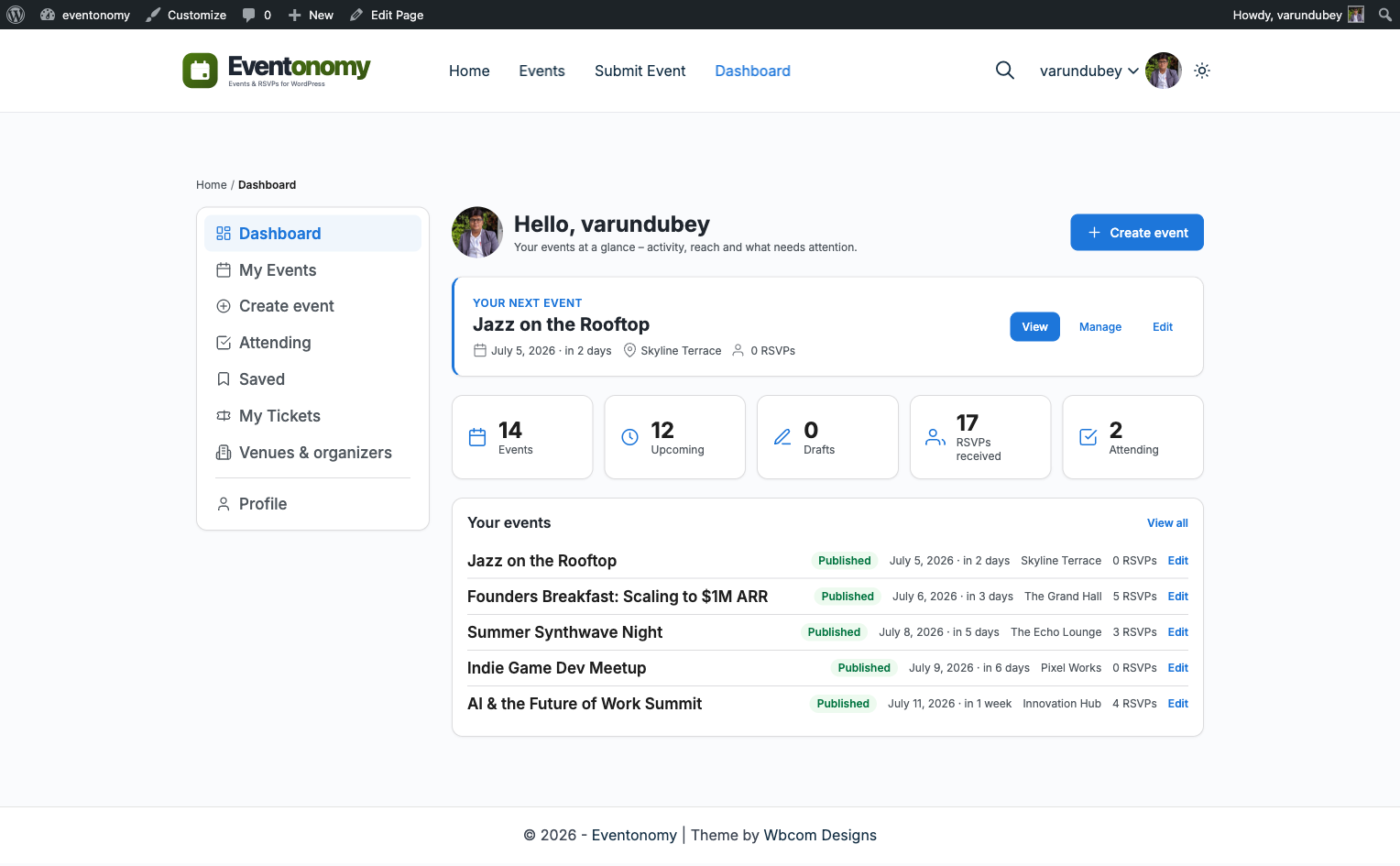Image resolution: width=1400 pixels, height=866 pixels.
Task: Edit the Indie Game Dev Meetup row
Action: tap(1178, 668)
